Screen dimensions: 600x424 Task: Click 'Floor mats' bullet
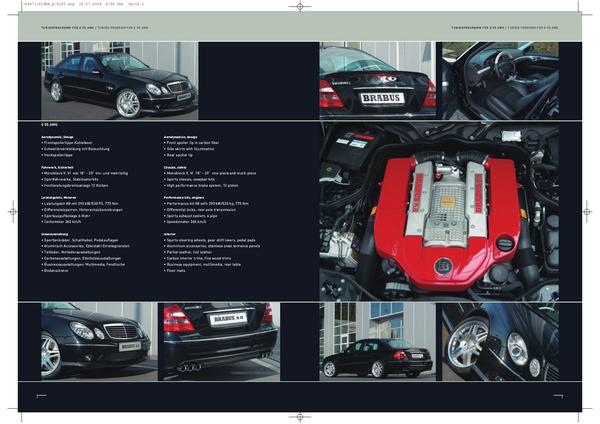[x=176, y=271]
